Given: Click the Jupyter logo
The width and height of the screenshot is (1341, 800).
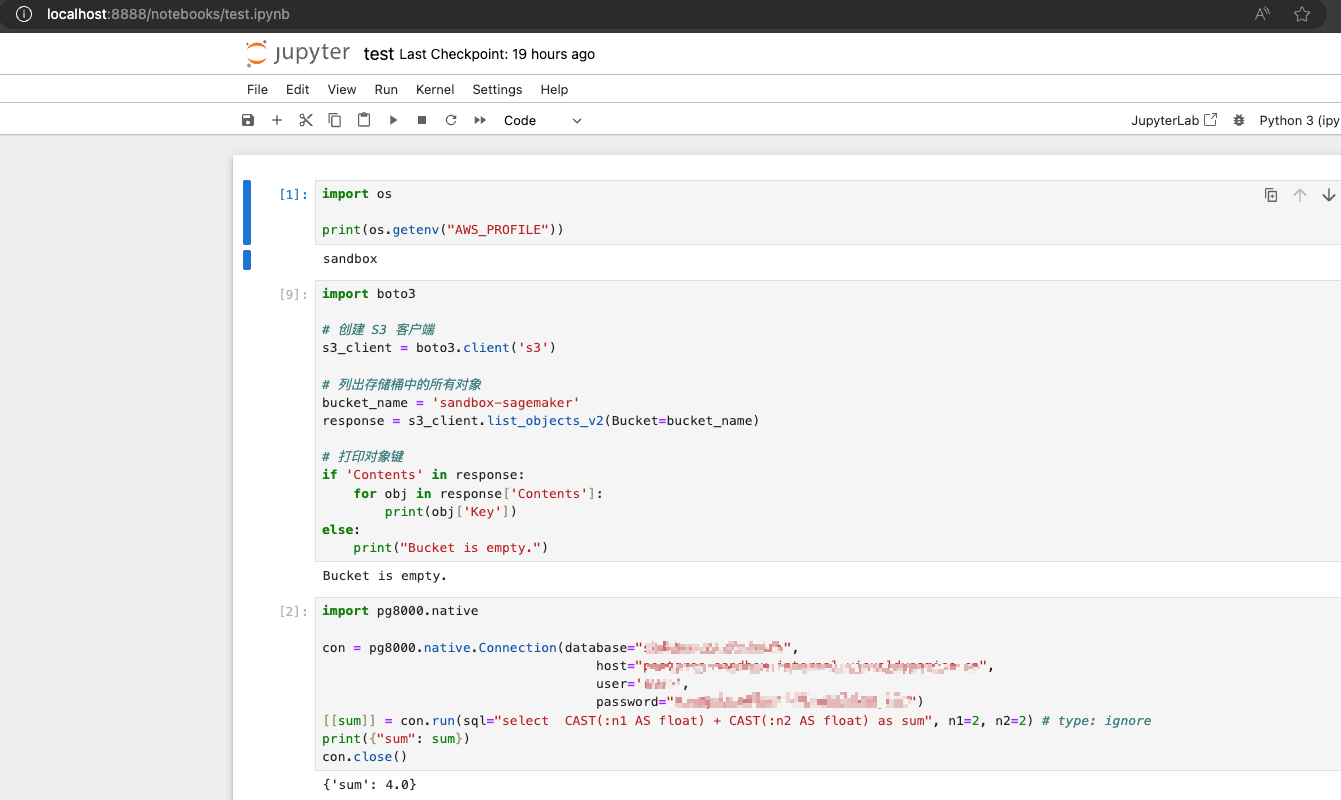Looking at the screenshot, I should 298,53.
